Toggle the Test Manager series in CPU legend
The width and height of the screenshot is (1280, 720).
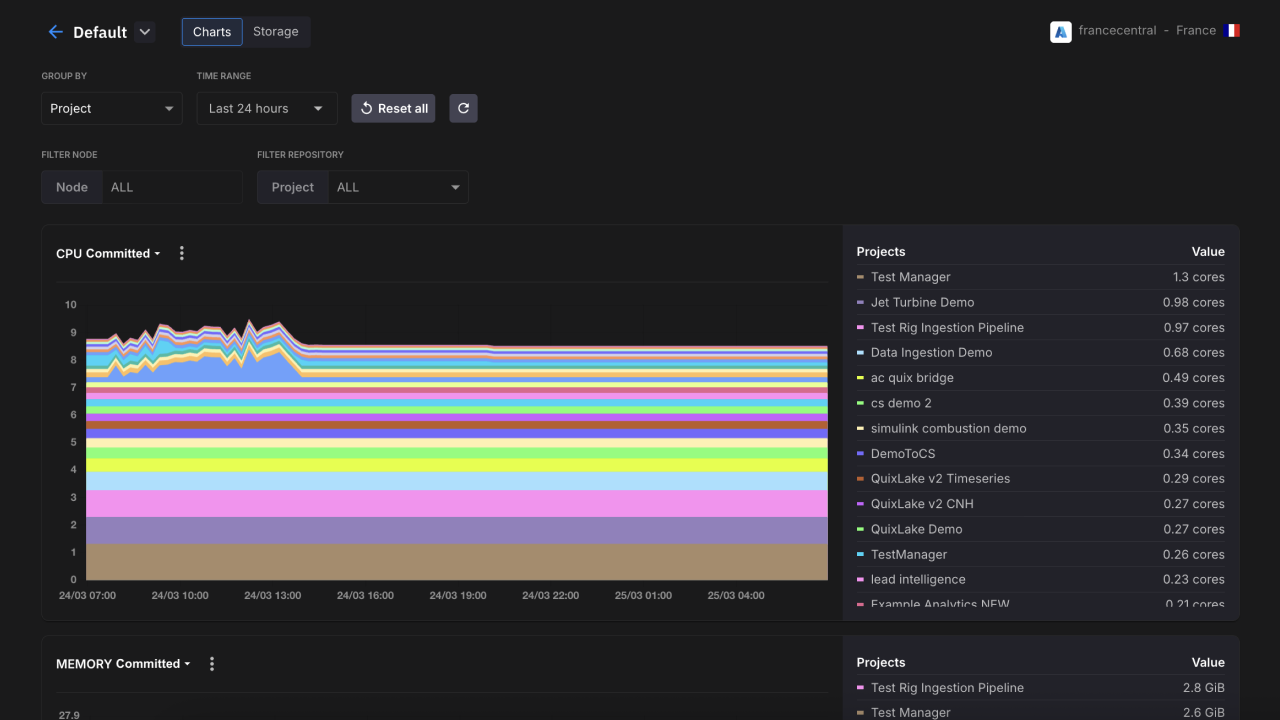(910, 277)
